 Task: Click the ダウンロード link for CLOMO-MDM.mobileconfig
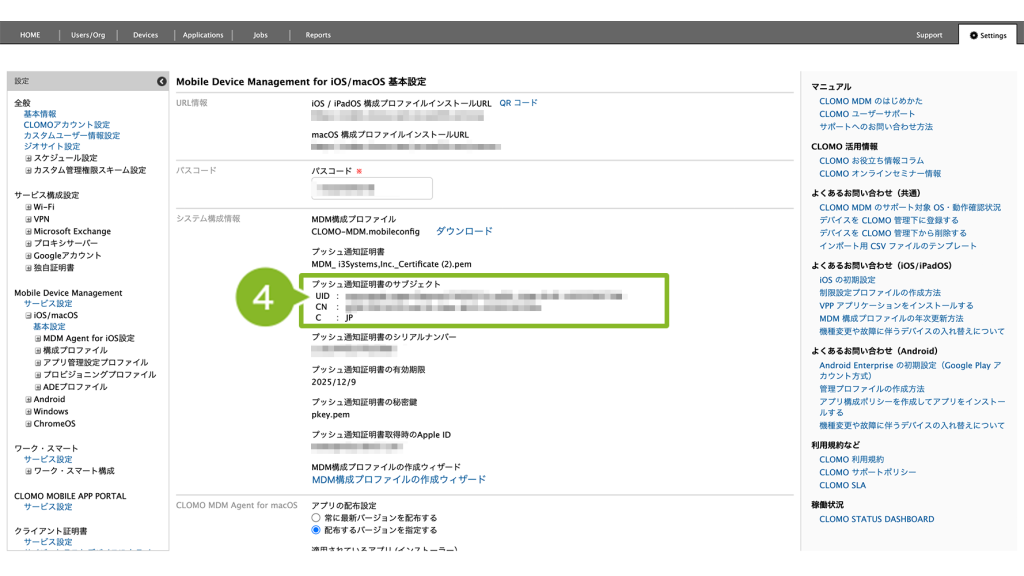click(x=463, y=231)
